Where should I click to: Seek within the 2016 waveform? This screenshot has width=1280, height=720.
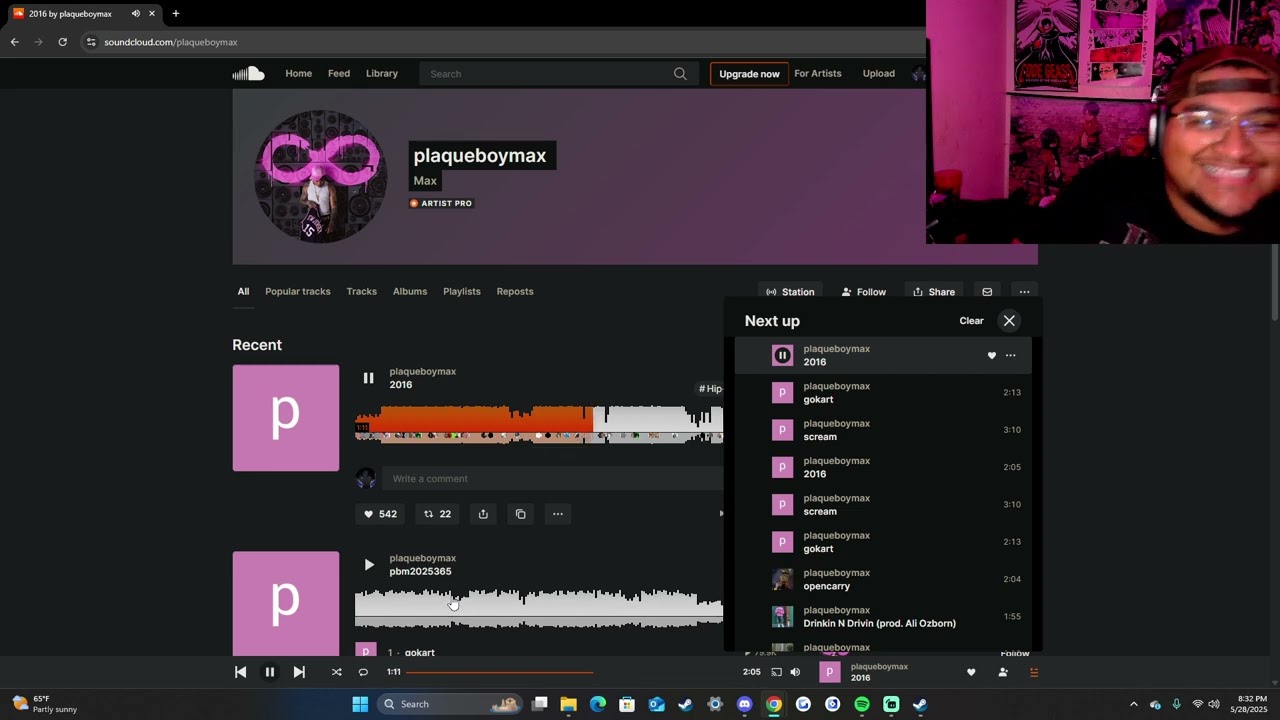pyautogui.click(x=539, y=422)
